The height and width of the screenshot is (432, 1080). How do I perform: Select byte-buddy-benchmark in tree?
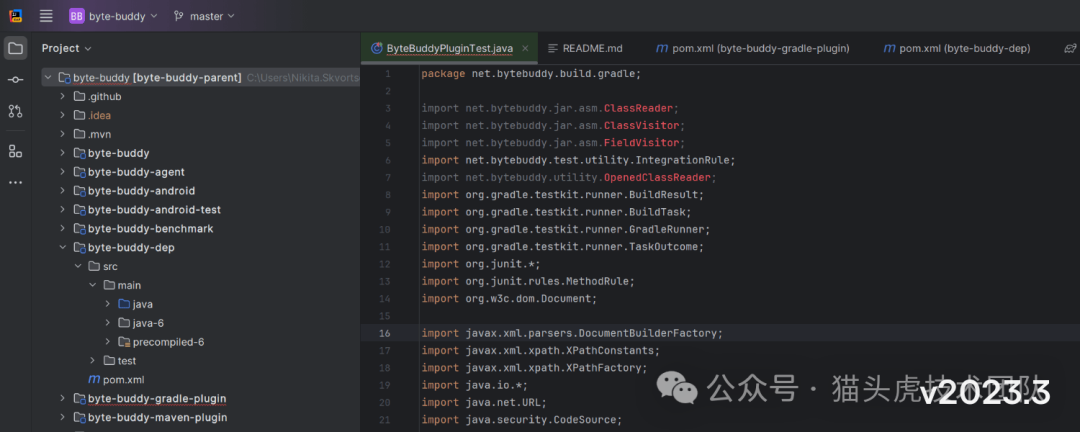click(x=151, y=228)
